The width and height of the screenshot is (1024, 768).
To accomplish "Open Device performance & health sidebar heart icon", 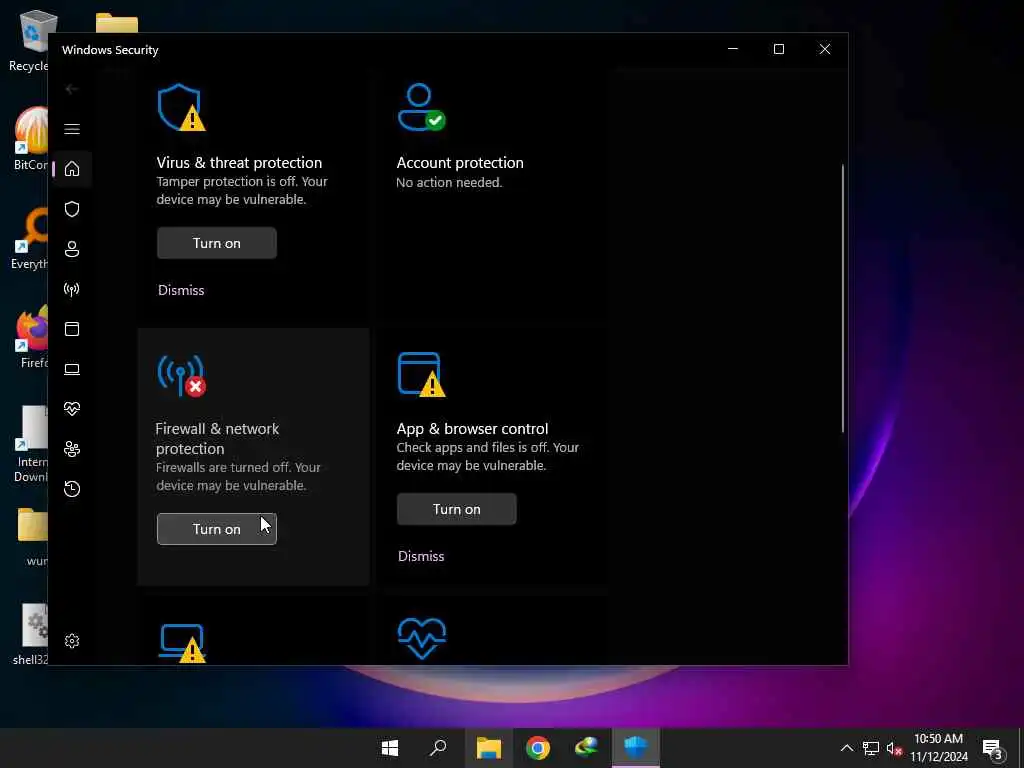I will [x=72, y=409].
